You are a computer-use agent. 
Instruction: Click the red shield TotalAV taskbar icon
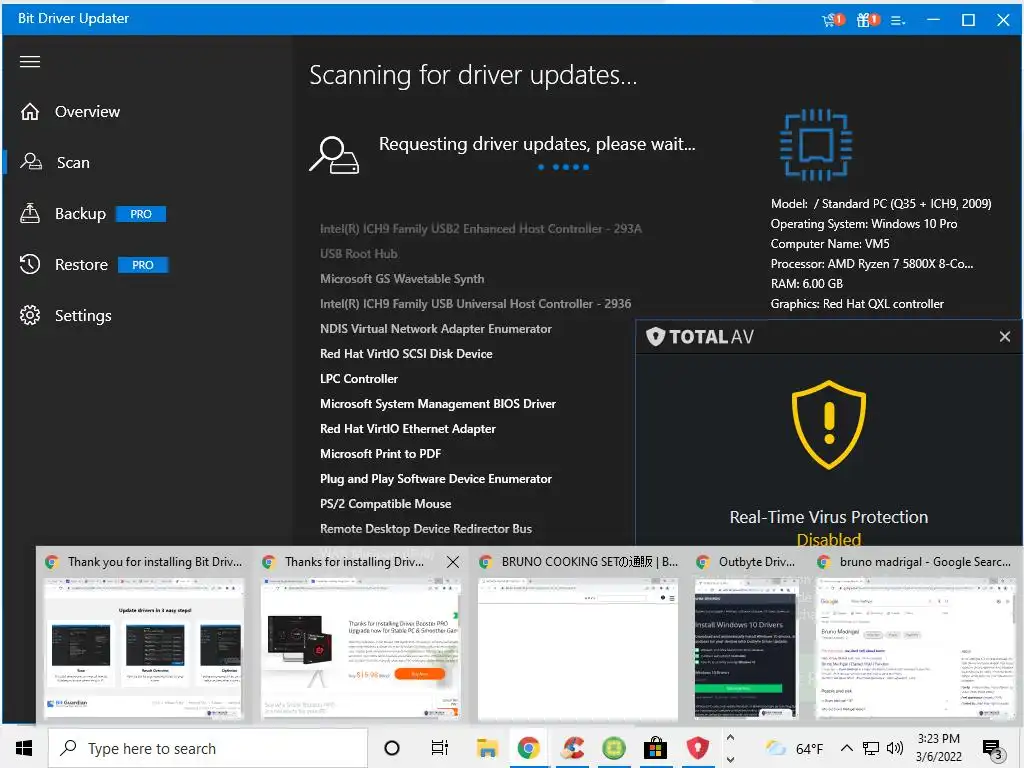click(x=697, y=748)
